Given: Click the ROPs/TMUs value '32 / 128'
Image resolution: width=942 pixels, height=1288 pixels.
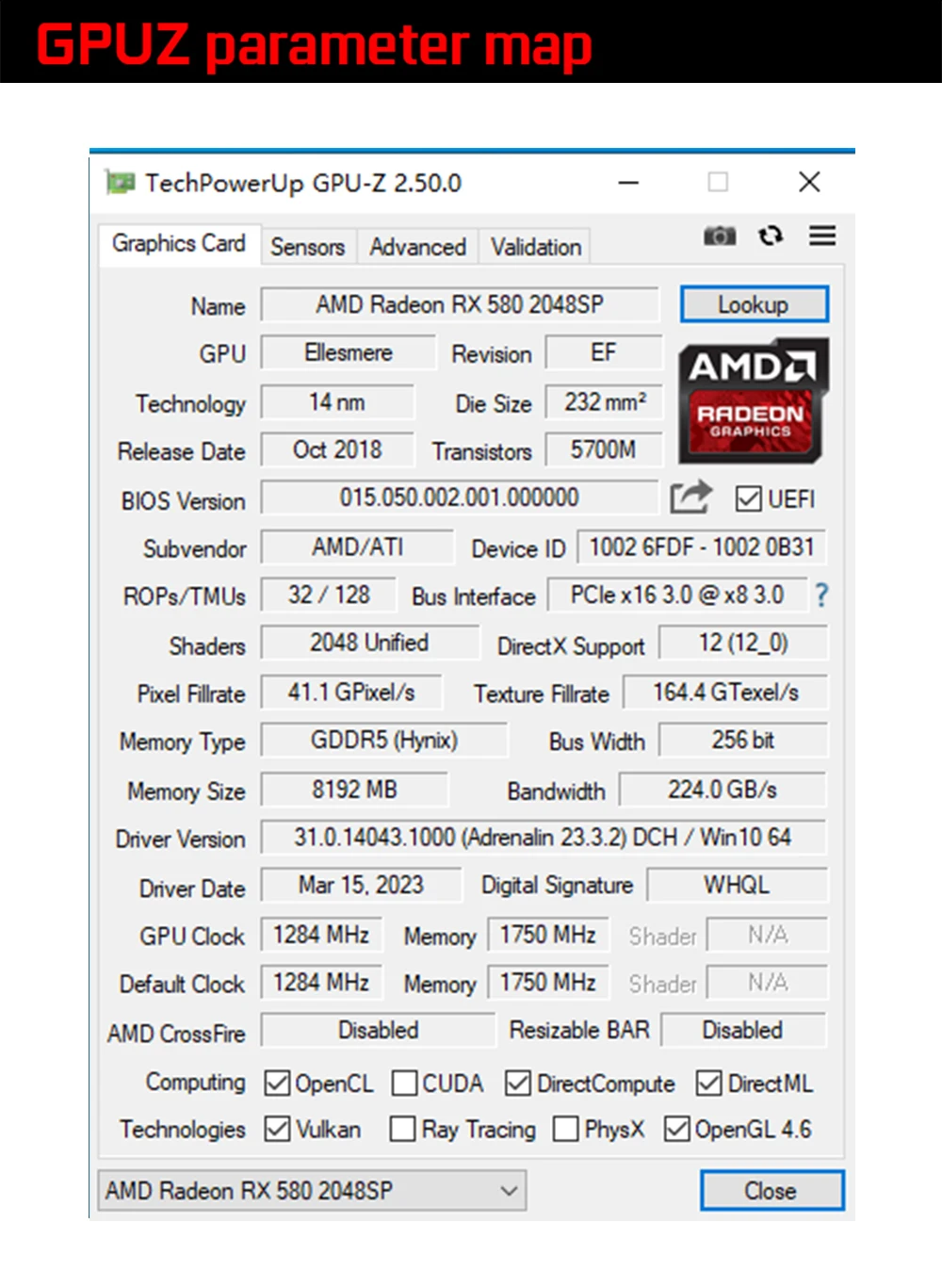Looking at the screenshot, I should coord(329,595).
